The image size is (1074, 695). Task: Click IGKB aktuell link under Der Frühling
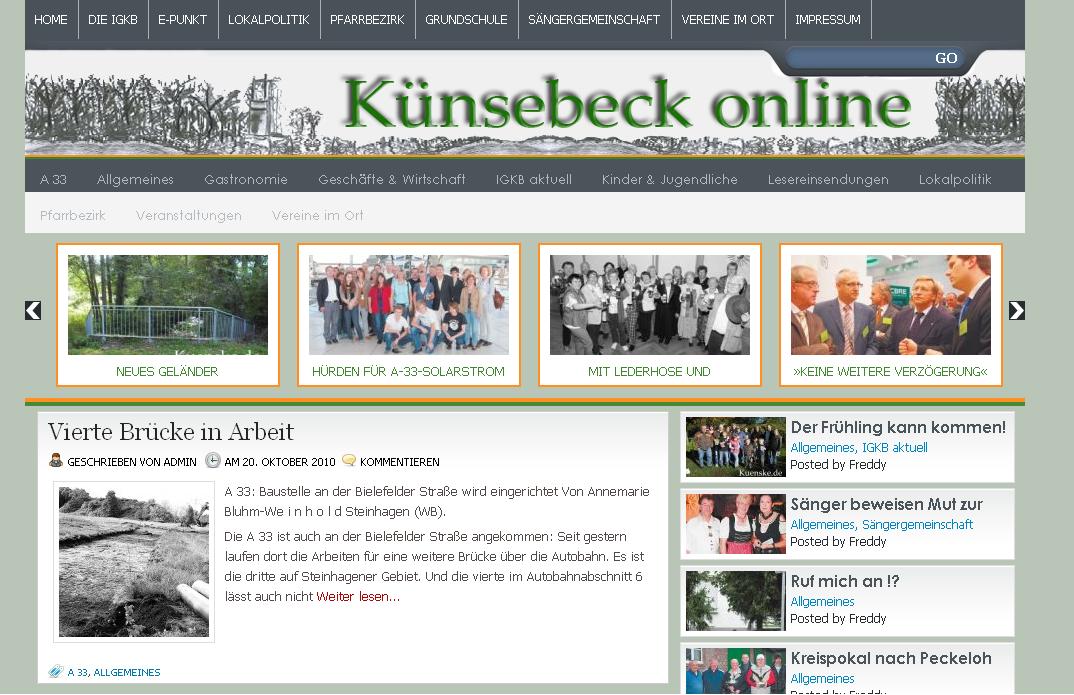click(895, 447)
